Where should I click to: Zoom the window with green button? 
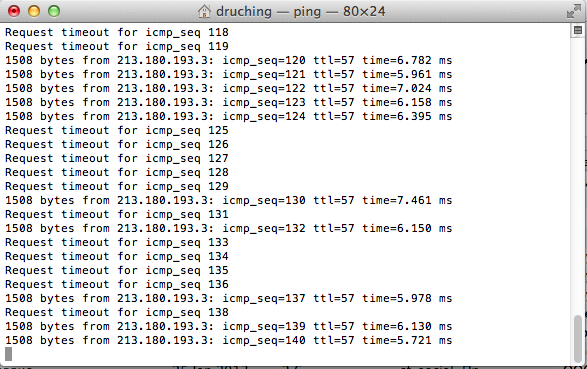[54, 11]
